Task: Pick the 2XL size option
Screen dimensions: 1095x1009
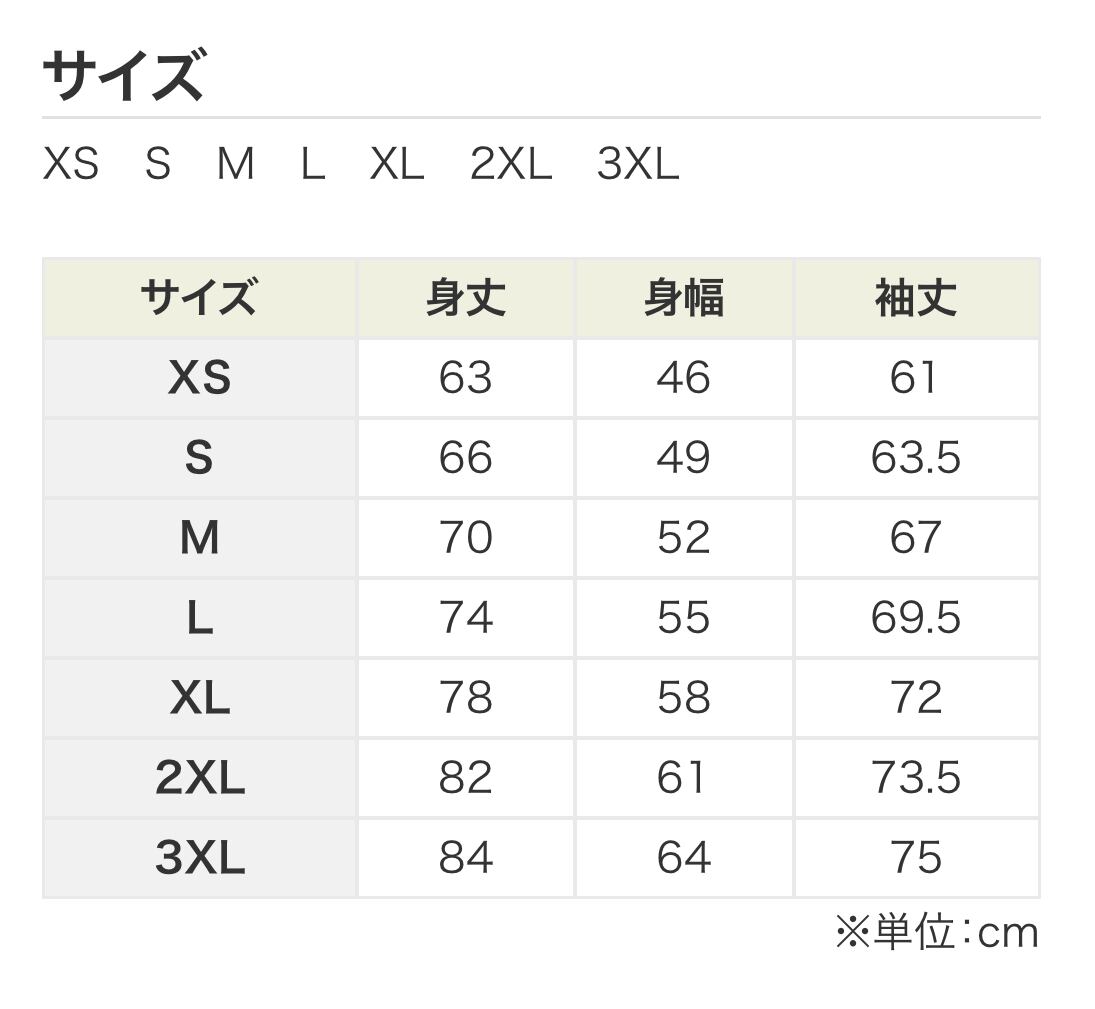Action: pos(510,164)
